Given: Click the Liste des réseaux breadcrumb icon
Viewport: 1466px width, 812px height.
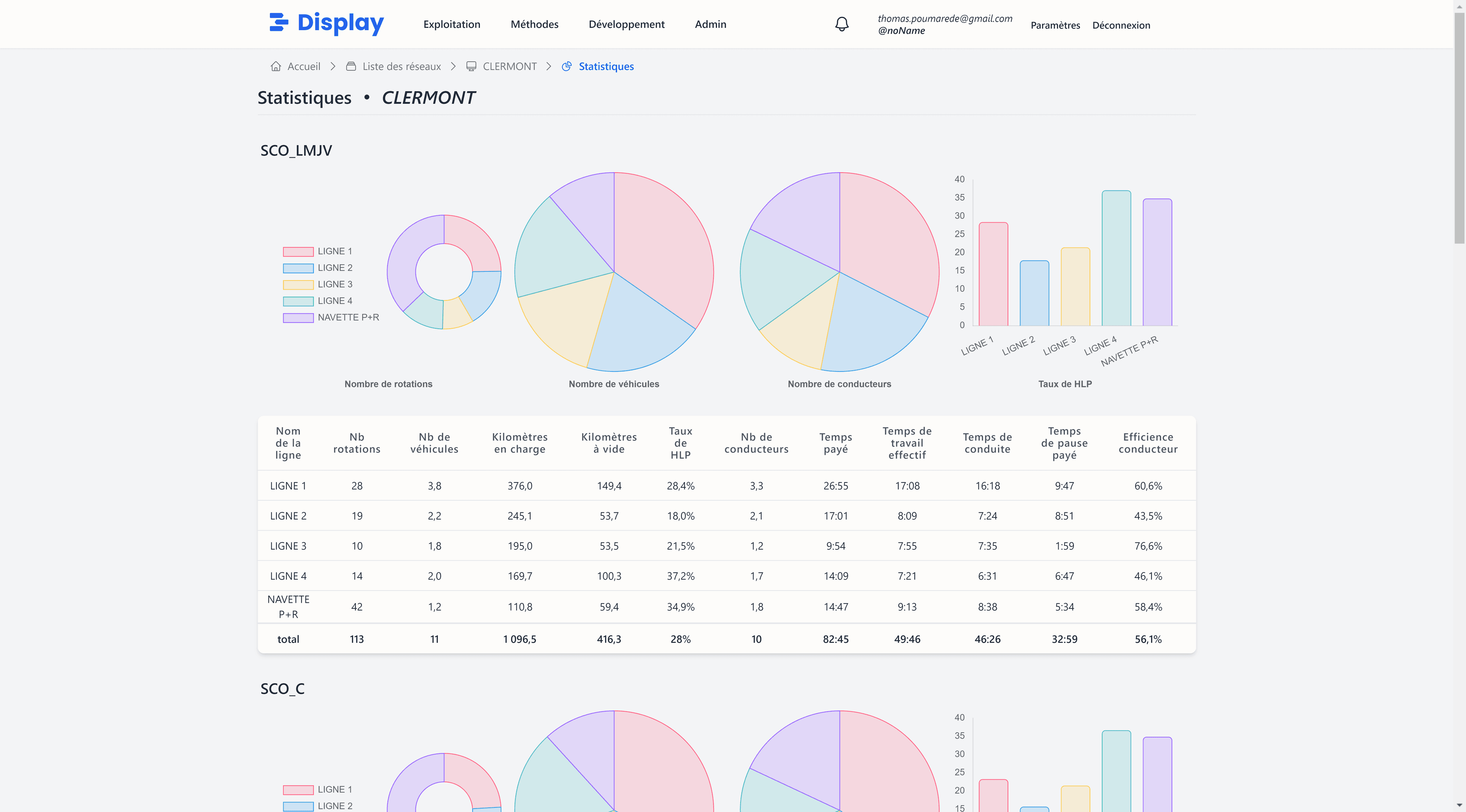Looking at the screenshot, I should [x=351, y=66].
